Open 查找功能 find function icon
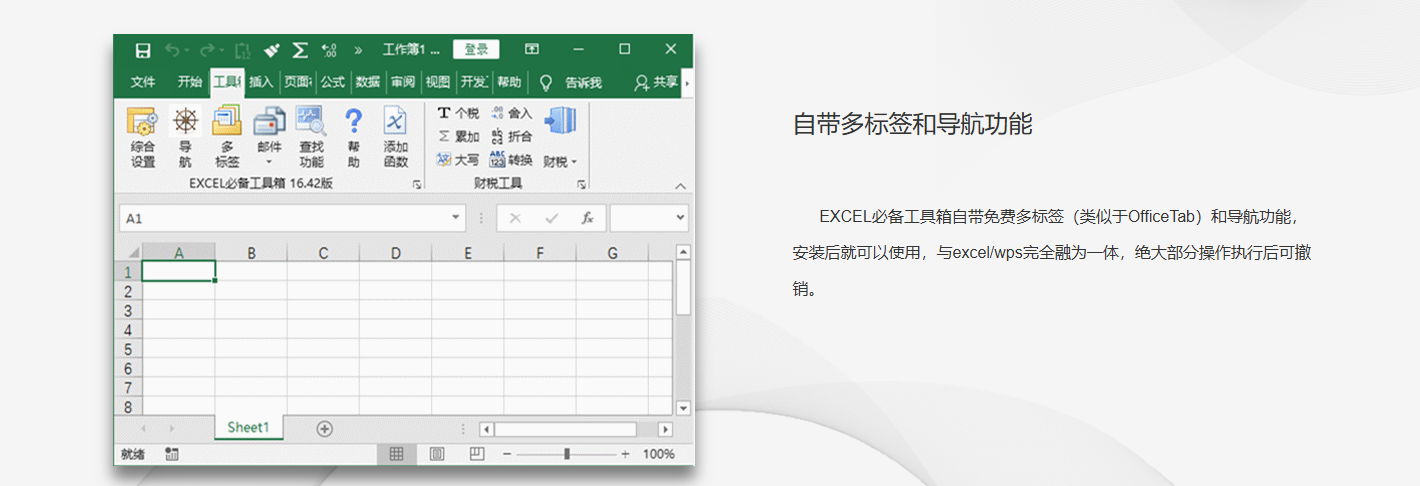This screenshot has height=486, width=1420. coord(311,137)
